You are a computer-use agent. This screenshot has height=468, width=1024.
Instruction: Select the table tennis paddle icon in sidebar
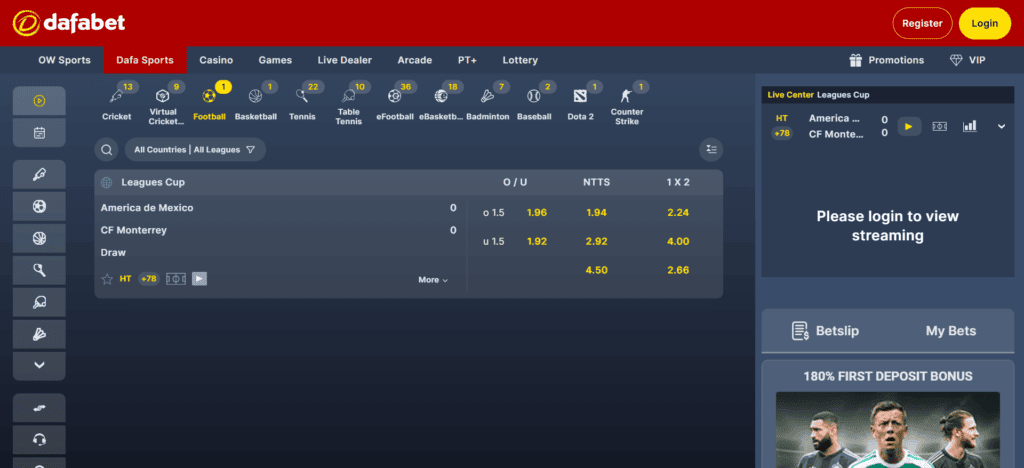click(x=39, y=302)
